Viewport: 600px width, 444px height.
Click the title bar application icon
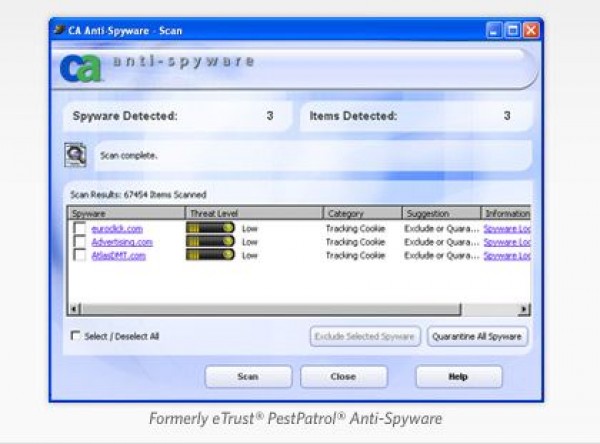click(x=59, y=30)
